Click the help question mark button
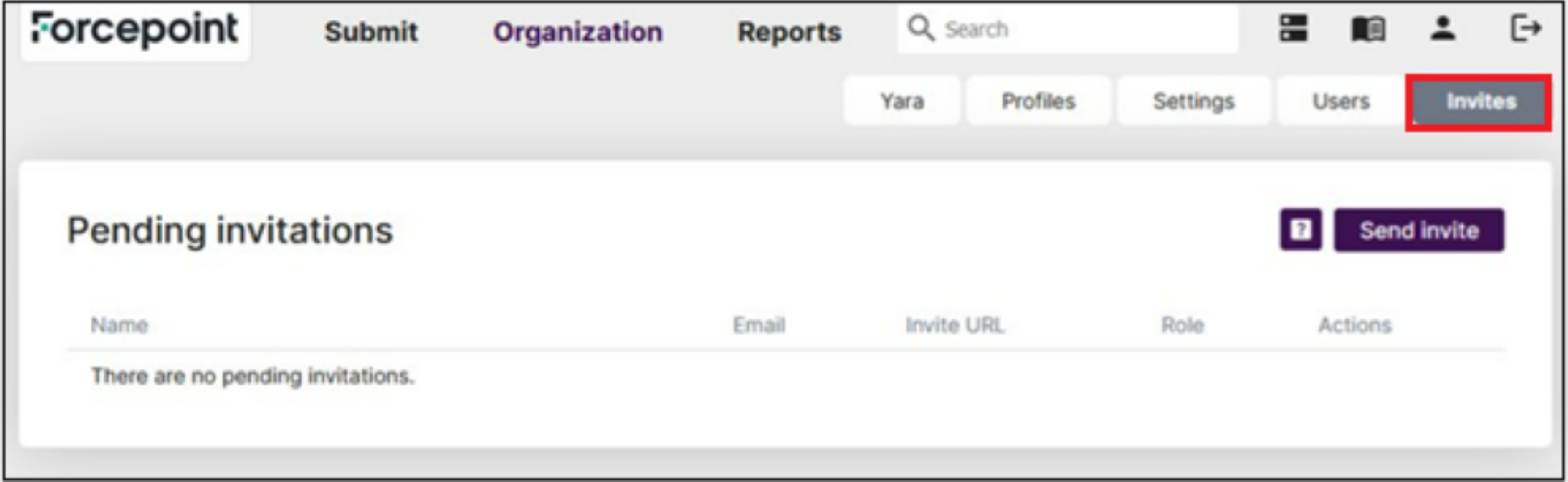 pyautogui.click(x=1300, y=230)
